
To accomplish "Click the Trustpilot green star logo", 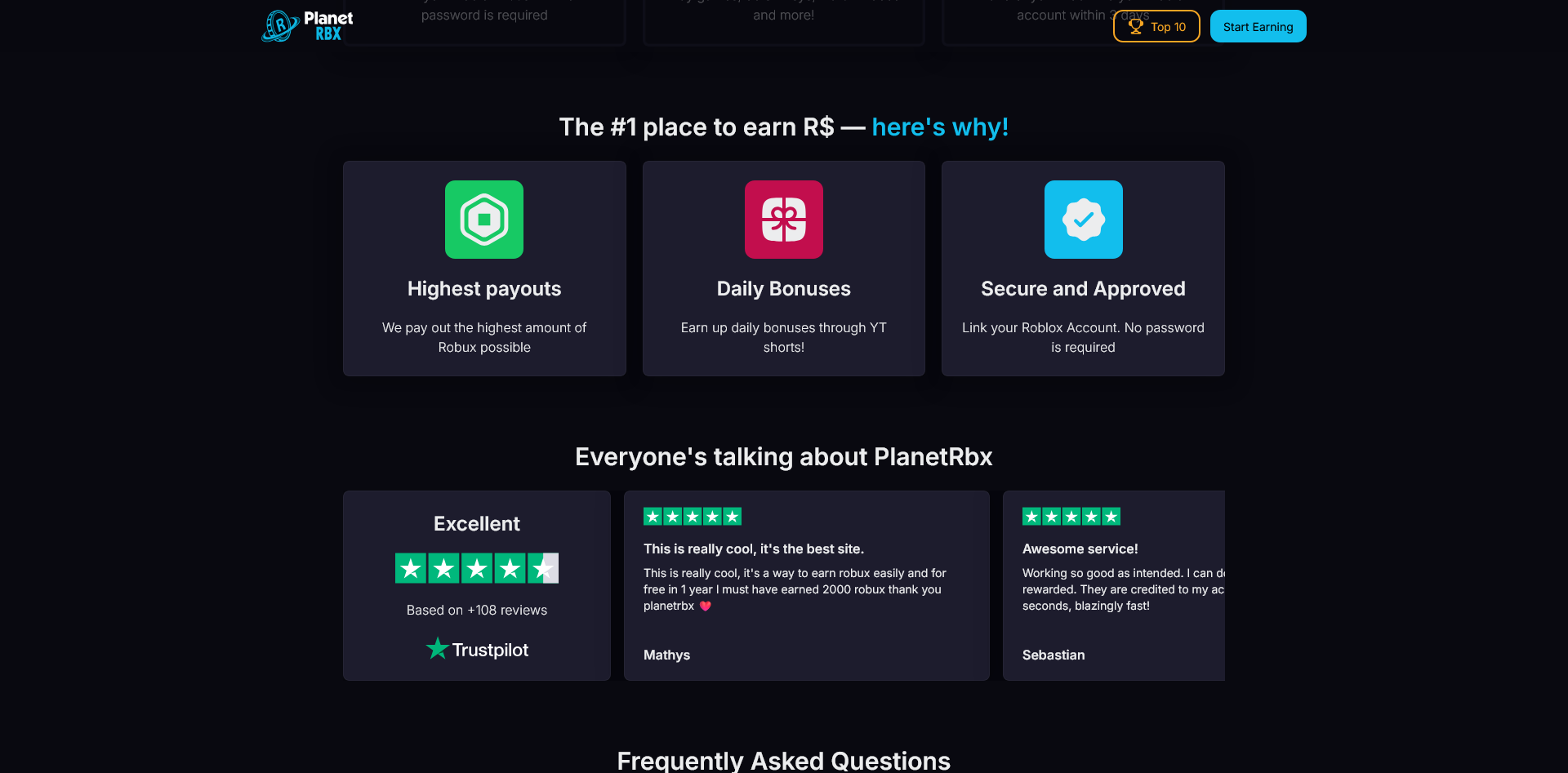I will [x=438, y=649].
